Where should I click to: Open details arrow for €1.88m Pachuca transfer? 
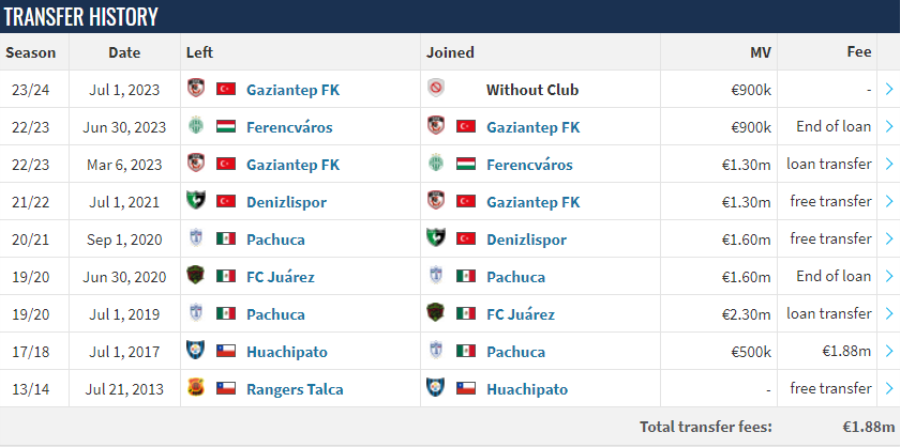pos(889,351)
